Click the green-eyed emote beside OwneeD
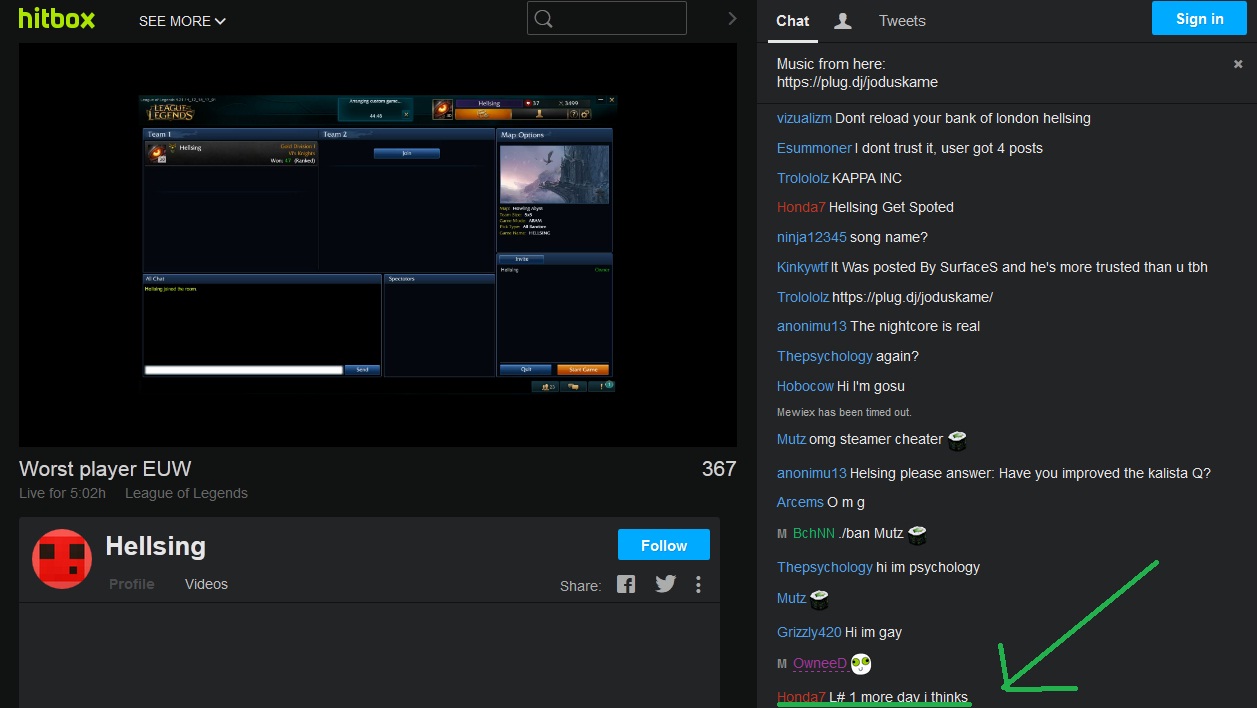1257x708 pixels. pos(861,663)
